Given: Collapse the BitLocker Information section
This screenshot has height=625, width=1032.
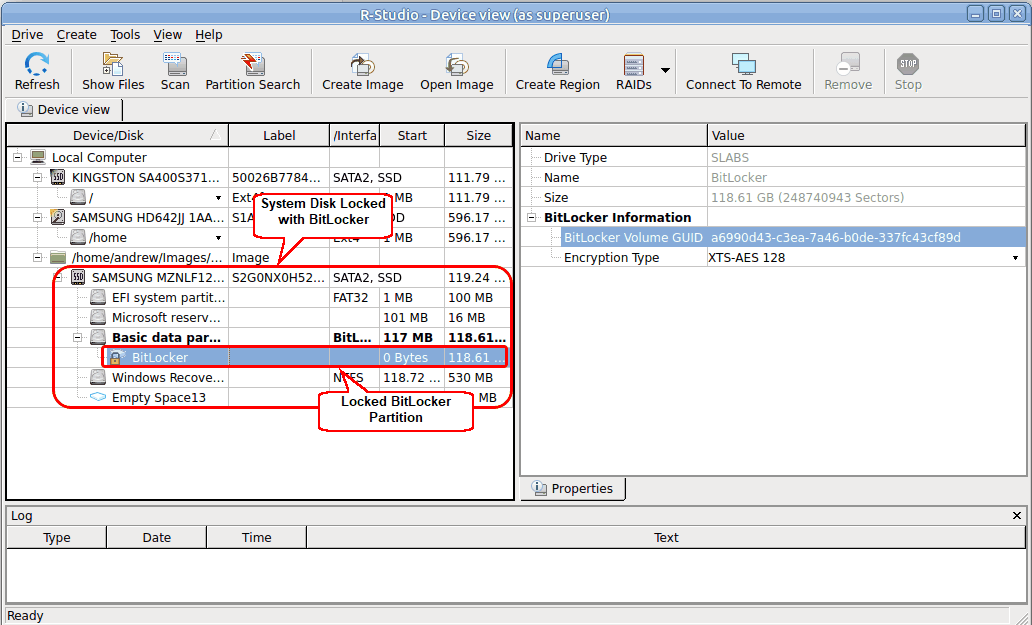Looking at the screenshot, I should (532, 218).
